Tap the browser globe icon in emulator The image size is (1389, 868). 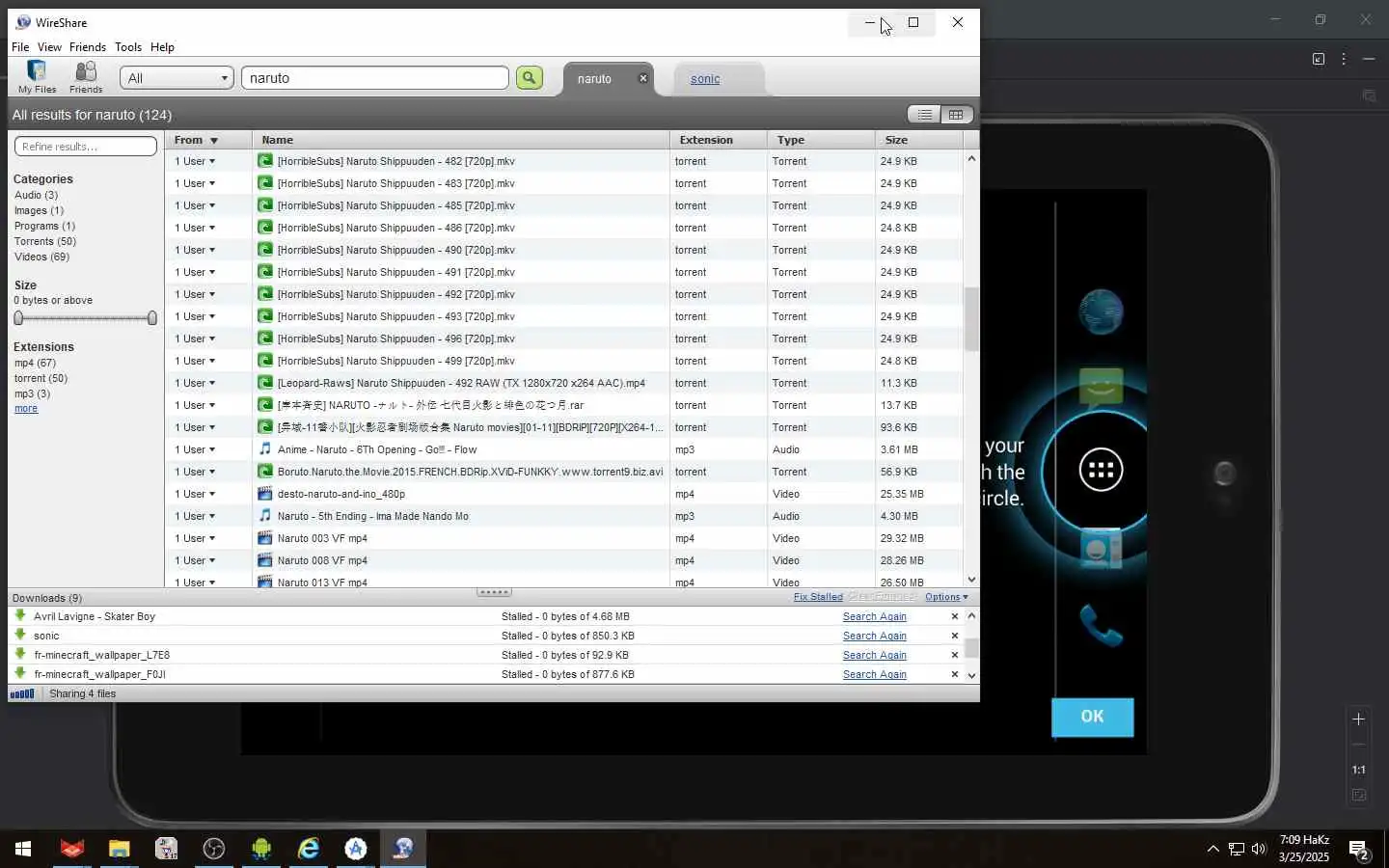click(x=1101, y=312)
